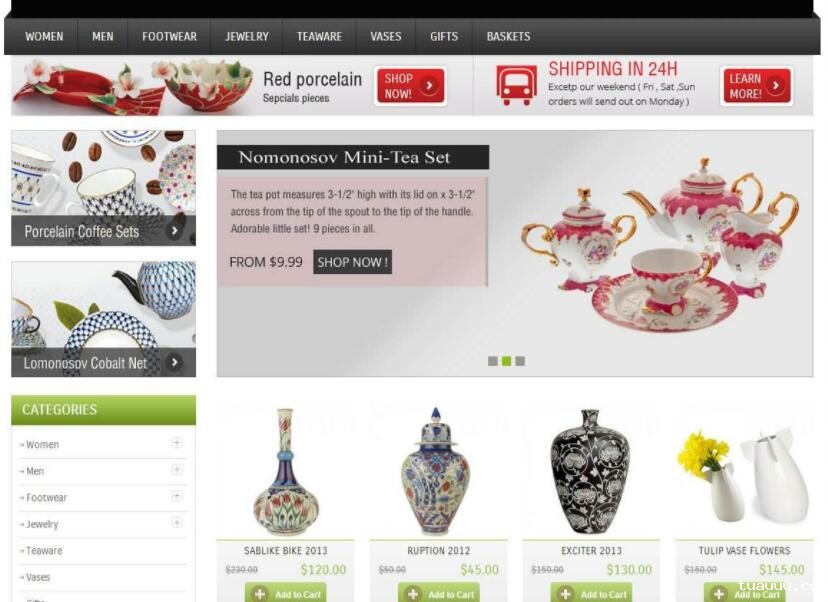Click dark SHOP NOW! button on tea set
The height and width of the screenshot is (602, 828).
(352, 262)
